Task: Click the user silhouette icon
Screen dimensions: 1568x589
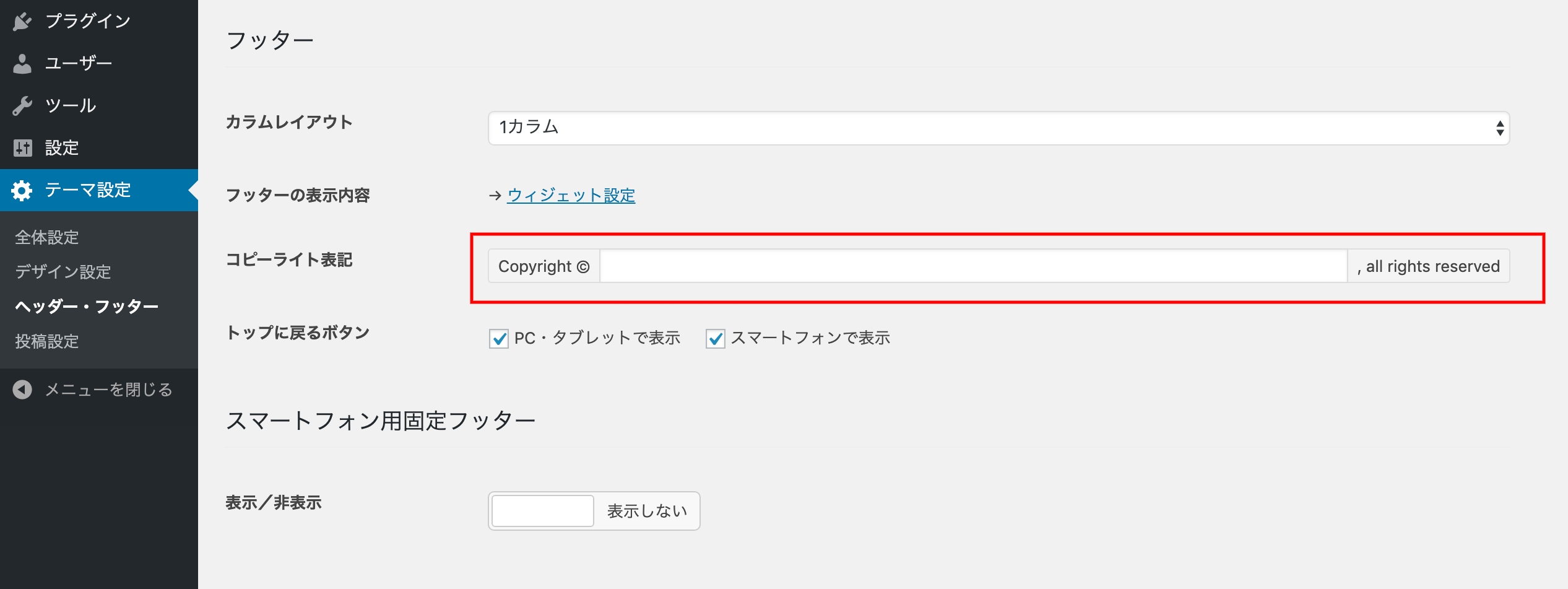Action: [22, 64]
